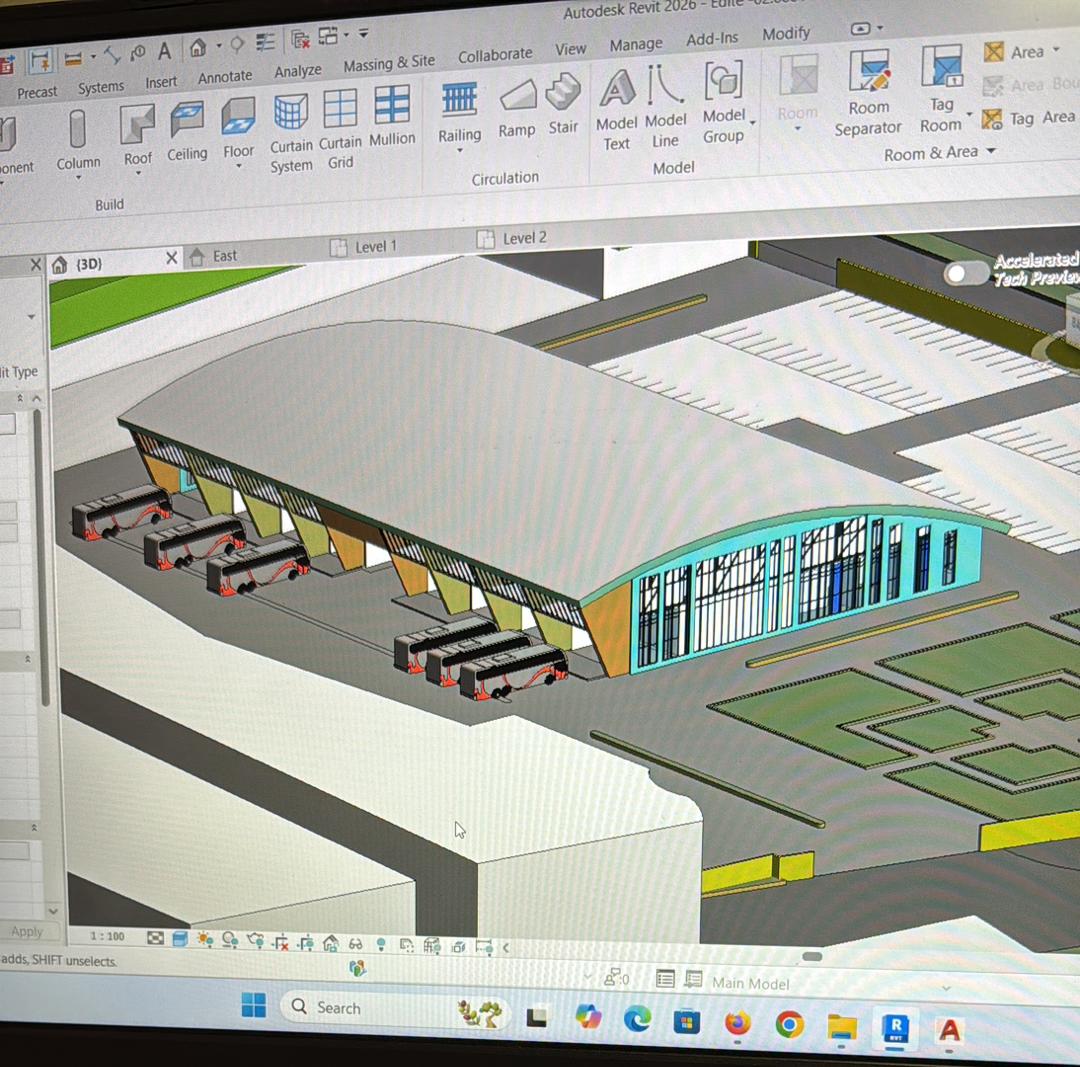Expand the Railing dropdown arrow

[x=459, y=151]
